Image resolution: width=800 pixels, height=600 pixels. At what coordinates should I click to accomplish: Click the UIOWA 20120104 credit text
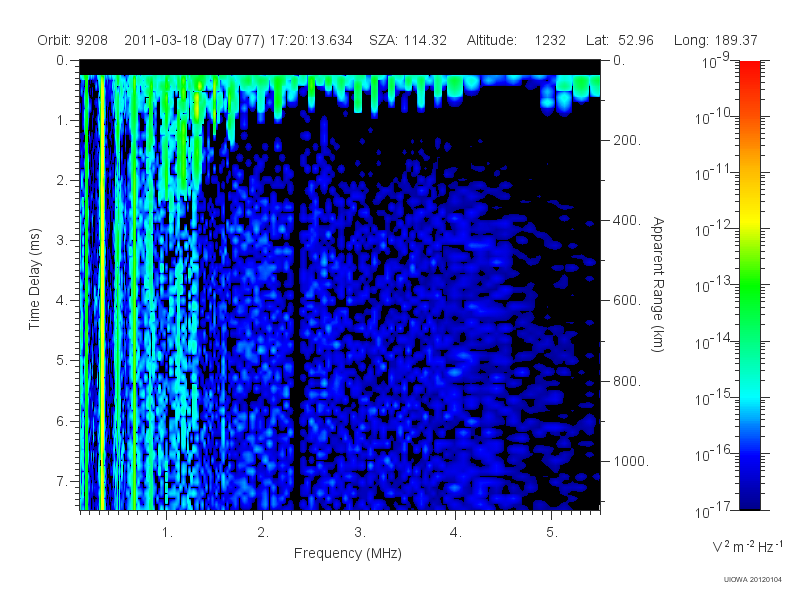pos(753,580)
